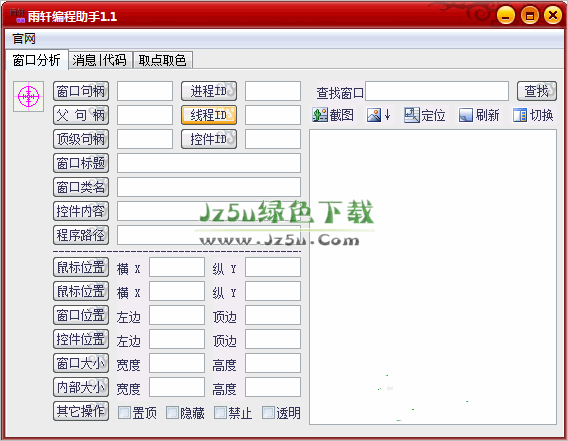Minimize the window with yellow button

506,16
